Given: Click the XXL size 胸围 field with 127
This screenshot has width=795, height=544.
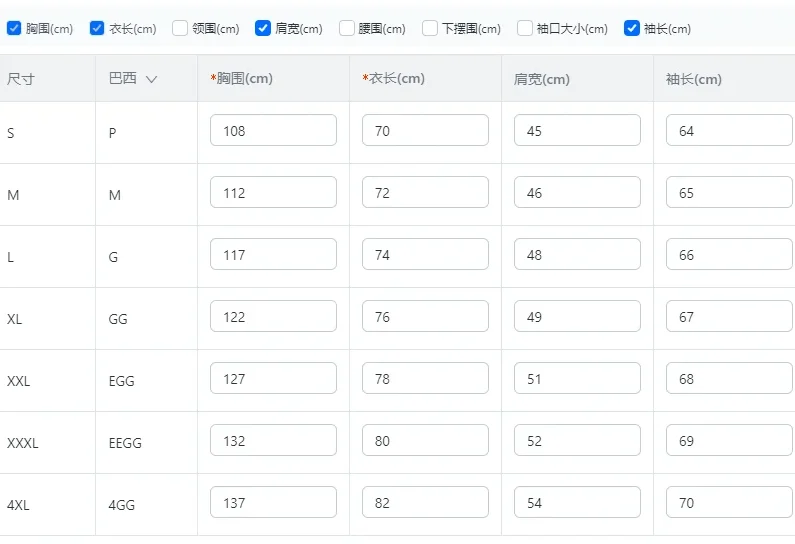Looking at the screenshot, I should pyautogui.click(x=273, y=378).
